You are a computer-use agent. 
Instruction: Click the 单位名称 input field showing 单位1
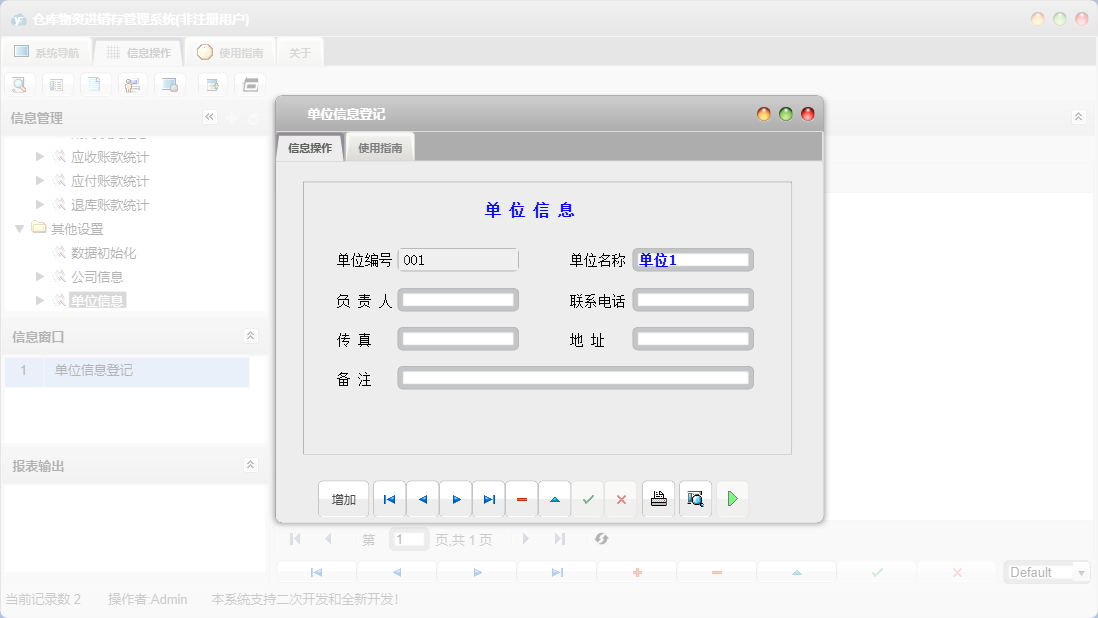point(693,259)
